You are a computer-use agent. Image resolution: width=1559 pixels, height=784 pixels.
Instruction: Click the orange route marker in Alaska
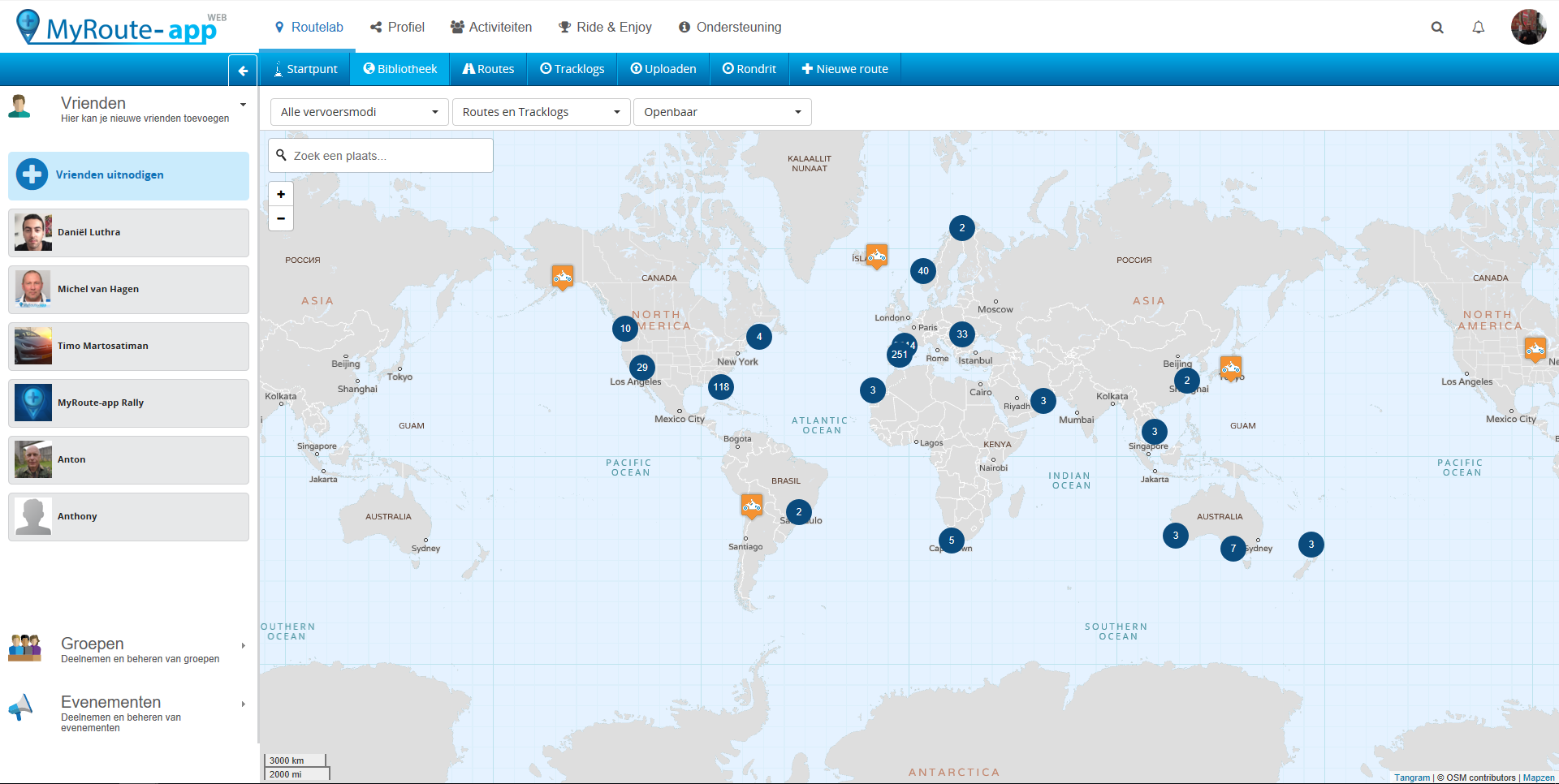point(563,278)
